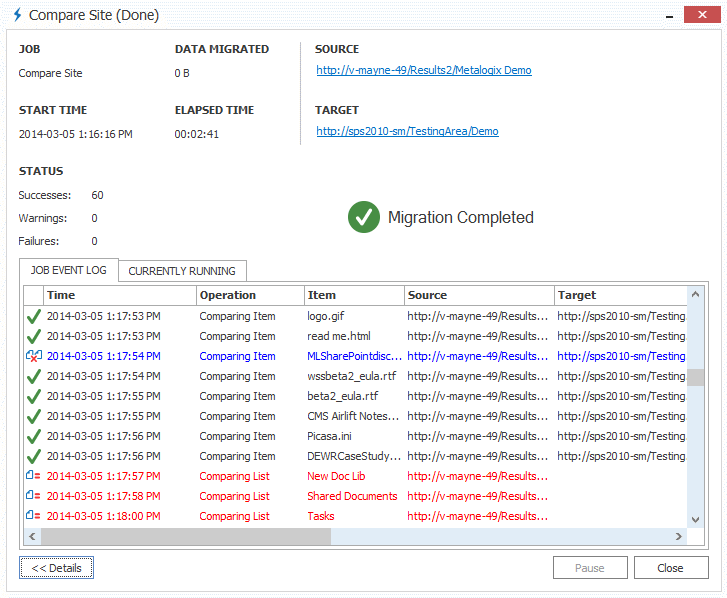Click the red icon beside New Doc Lib
727x598 pixels.
(x=33, y=476)
